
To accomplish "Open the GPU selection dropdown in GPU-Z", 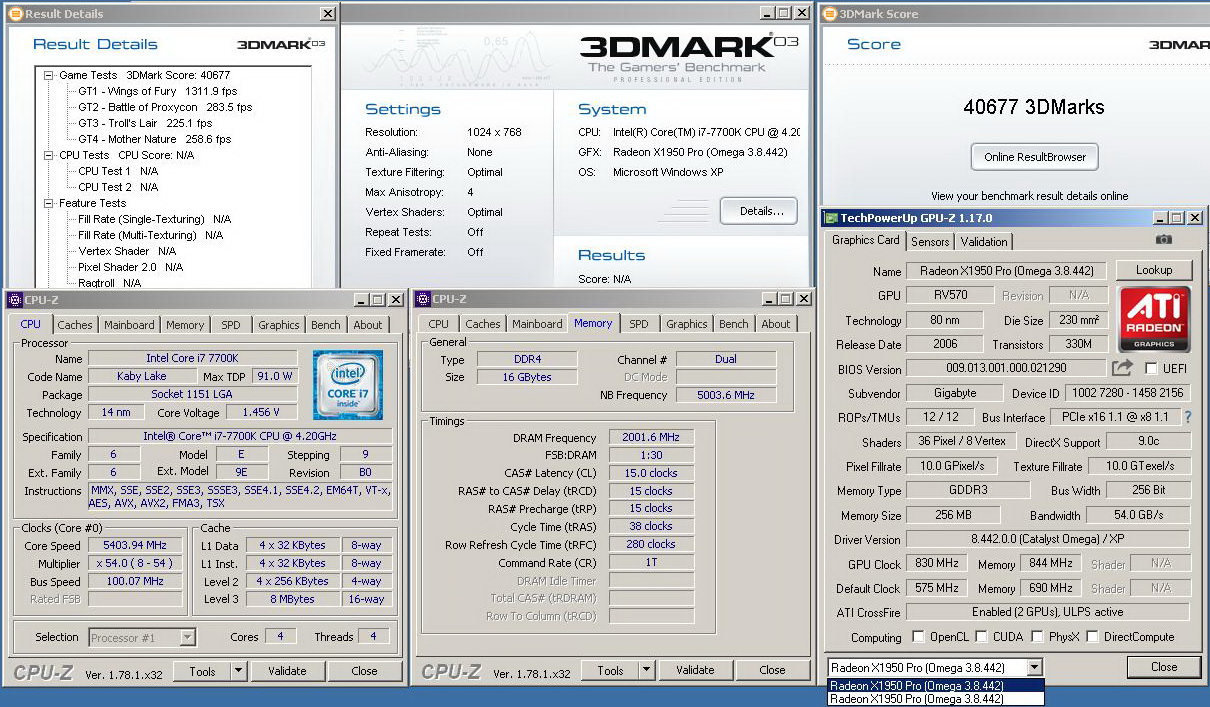I will click(x=1034, y=667).
